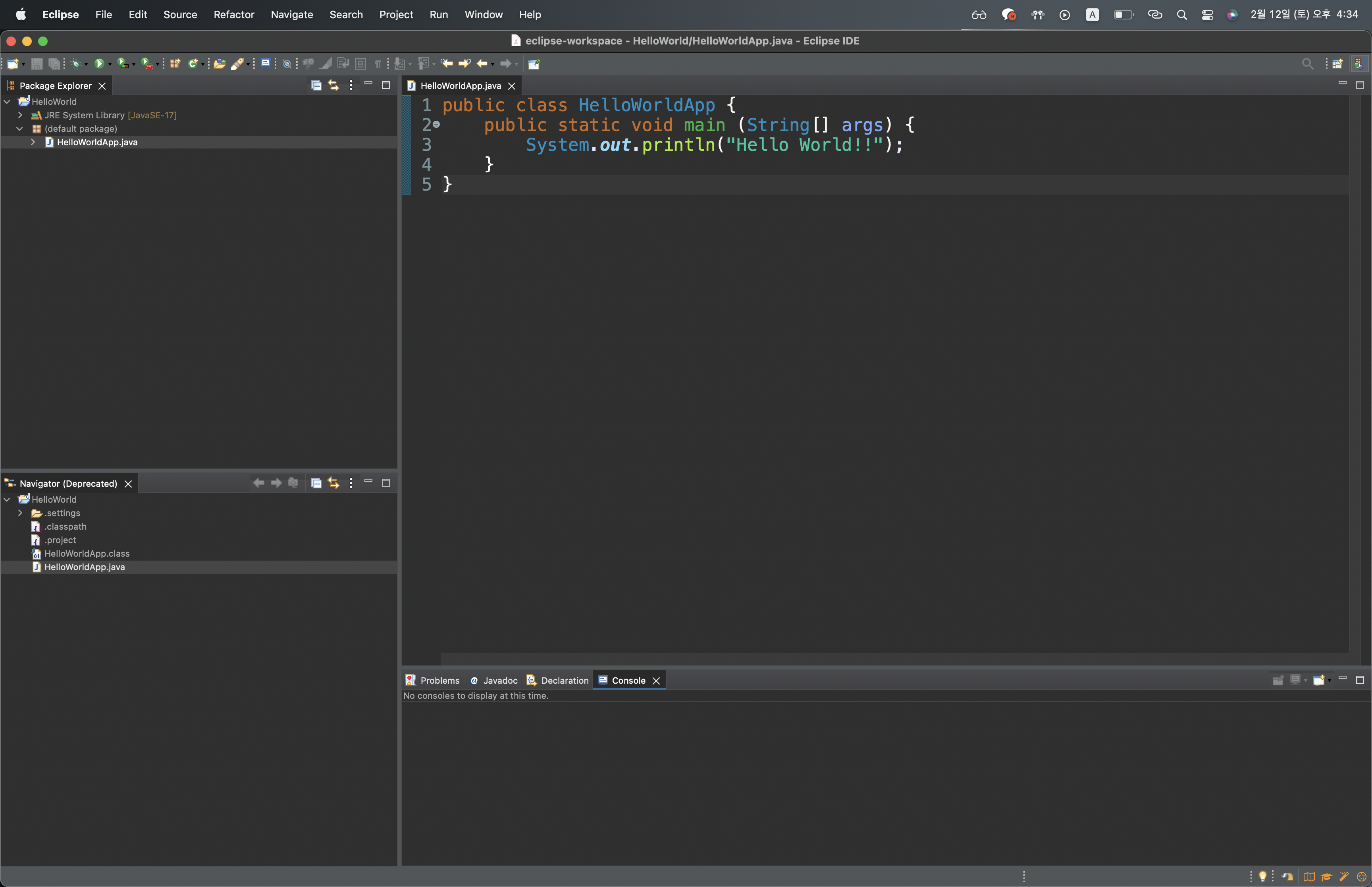The image size is (1372, 887).
Task: Open View Menu of Package Explorer
Action: [x=351, y=85]
